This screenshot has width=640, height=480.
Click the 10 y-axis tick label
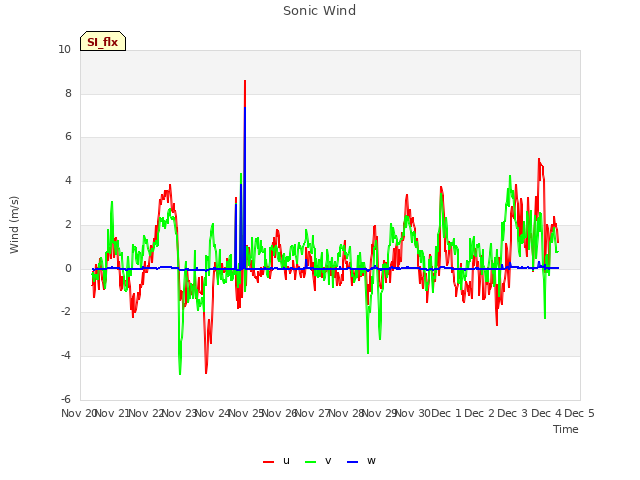[x=64, y=50]
